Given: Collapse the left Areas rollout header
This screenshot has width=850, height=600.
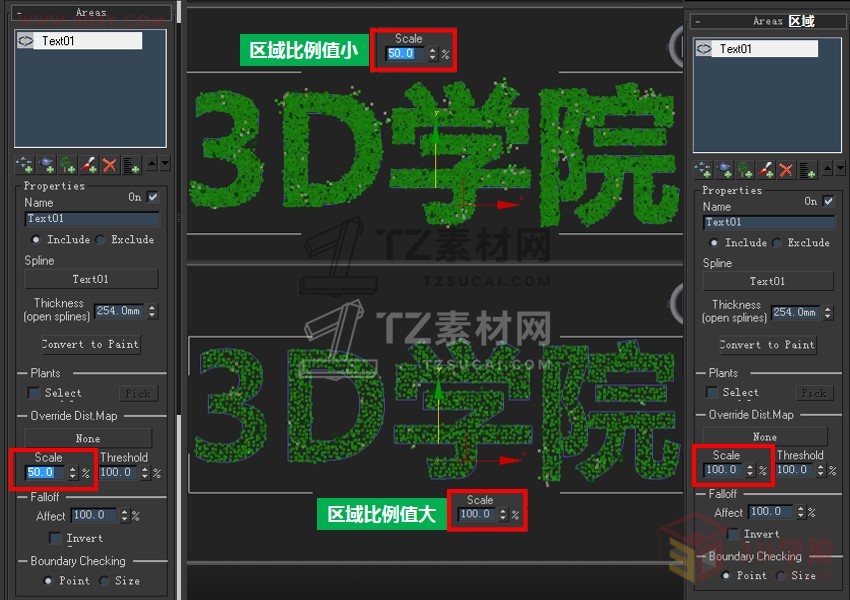Looking at the screenshot, I should pyautogui.click(x=91, y=12).
